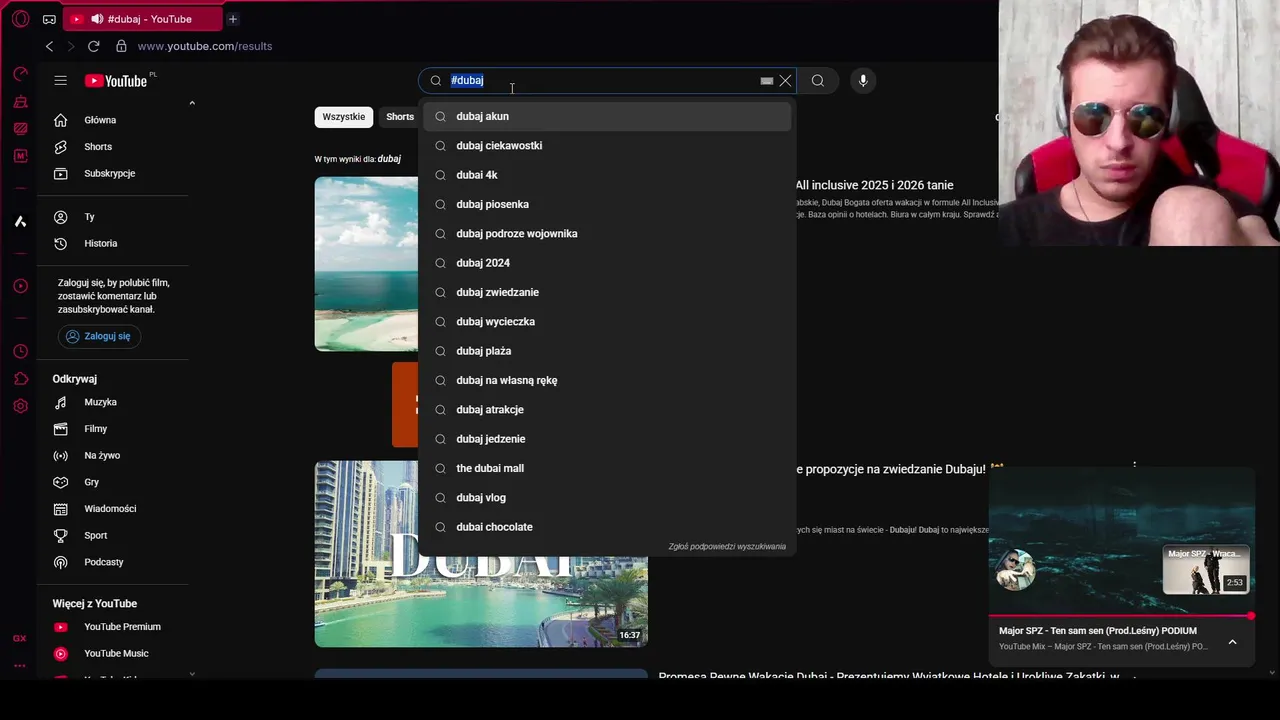Open GX Control speedometer in sidebar

pos(20,74)
